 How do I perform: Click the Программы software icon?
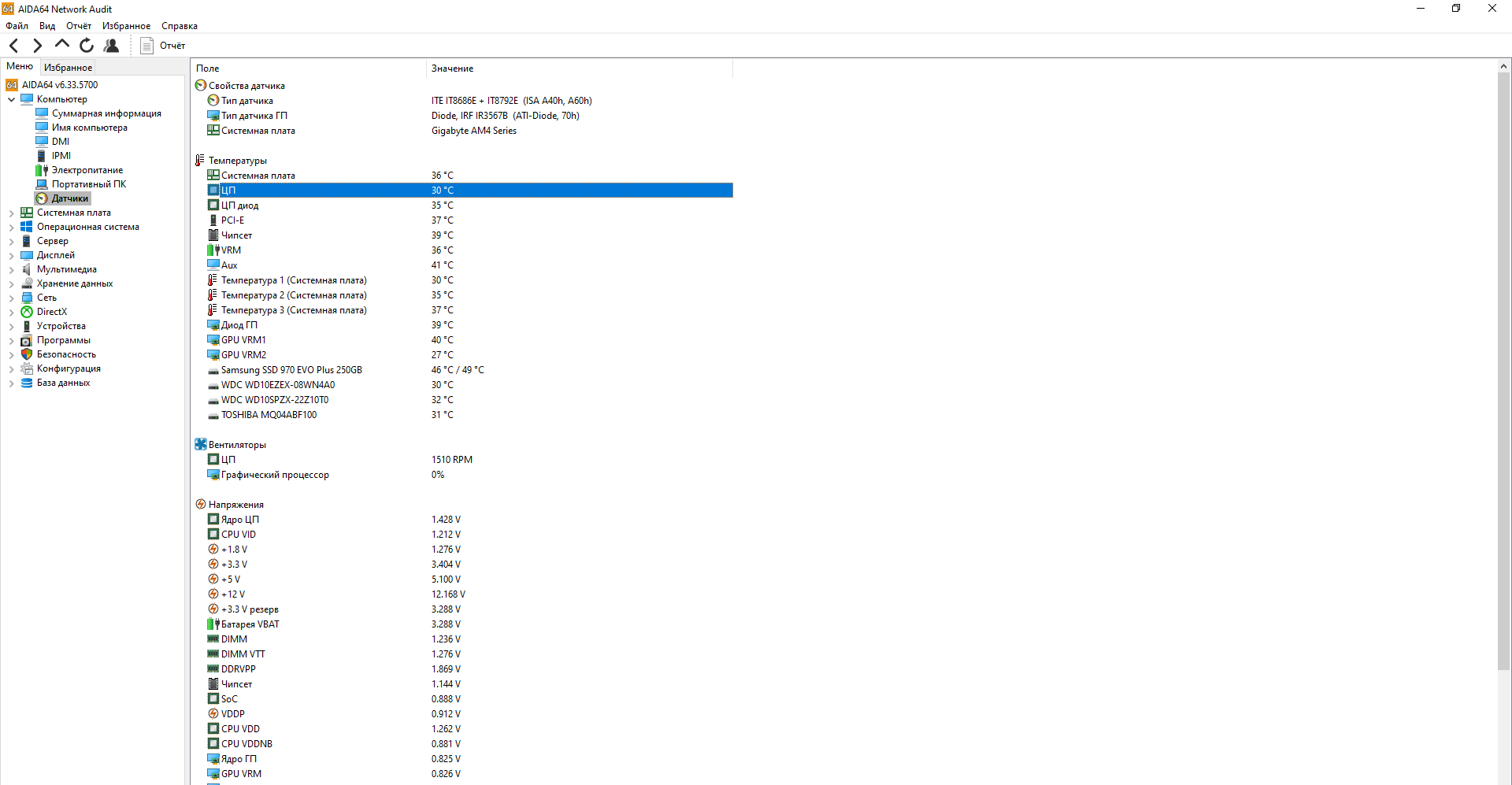(x=27, y=340)
